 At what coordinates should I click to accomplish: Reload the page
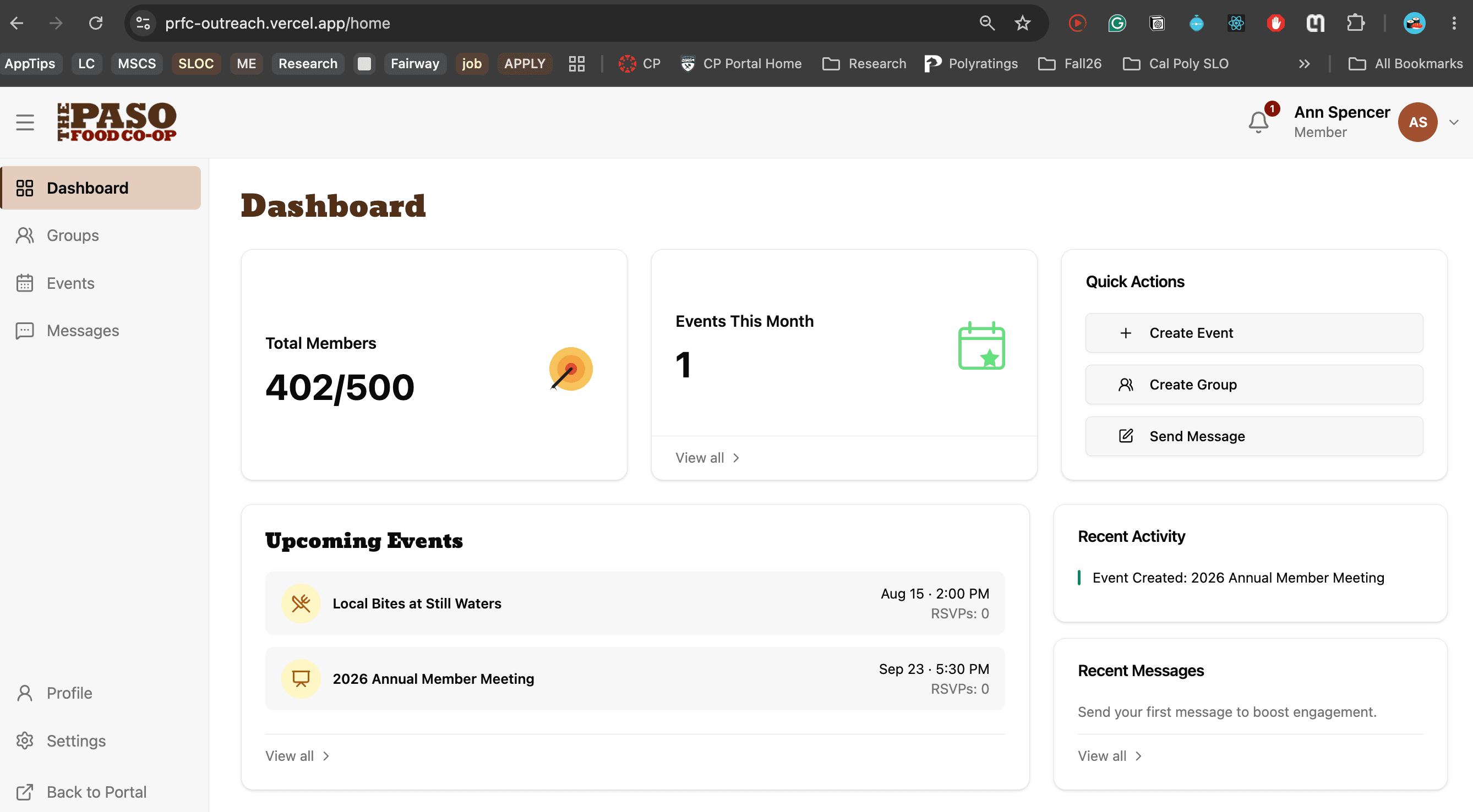pyautogui.click(x=95, y=23)
